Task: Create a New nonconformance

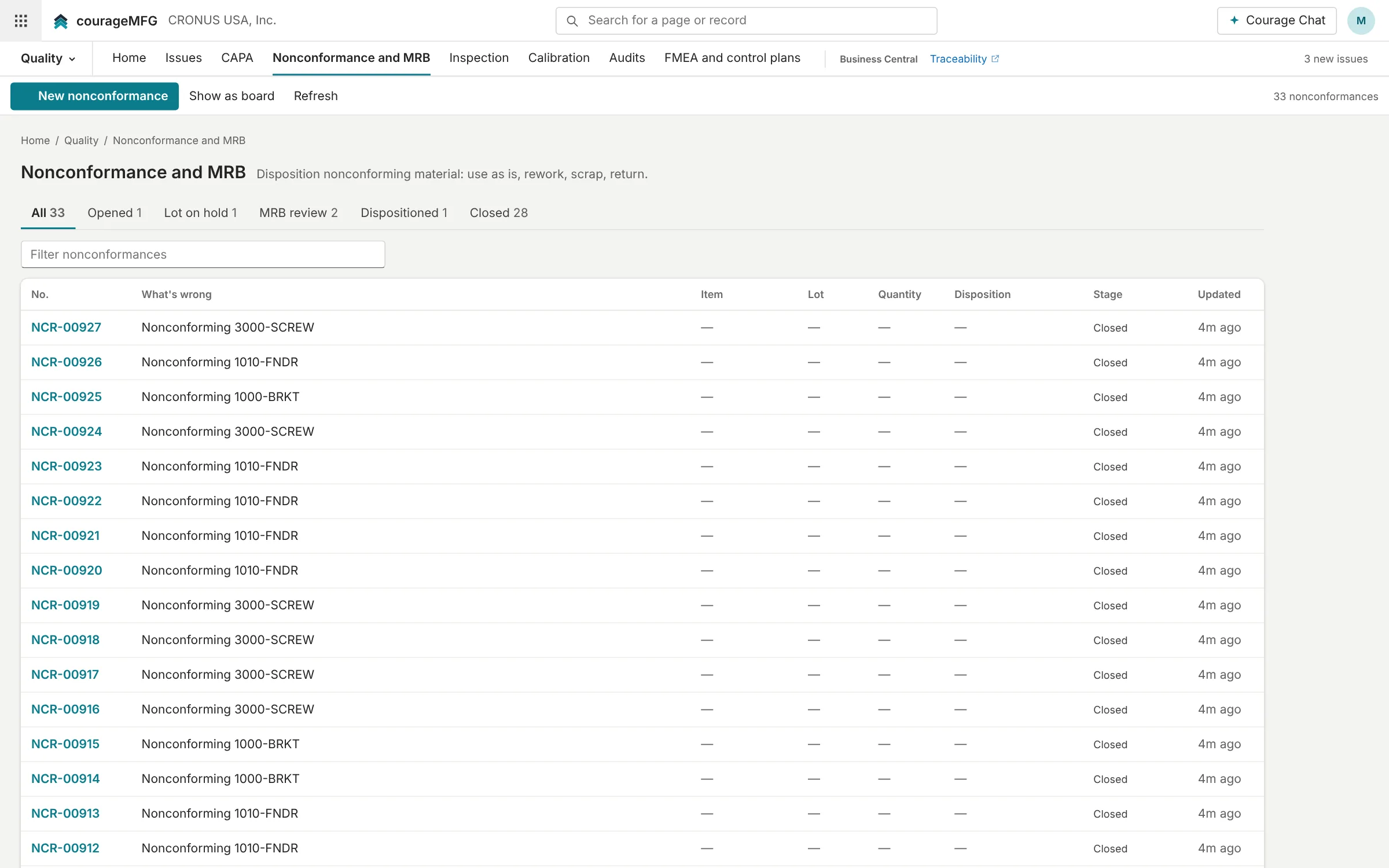Action: [x=94, y=96]
